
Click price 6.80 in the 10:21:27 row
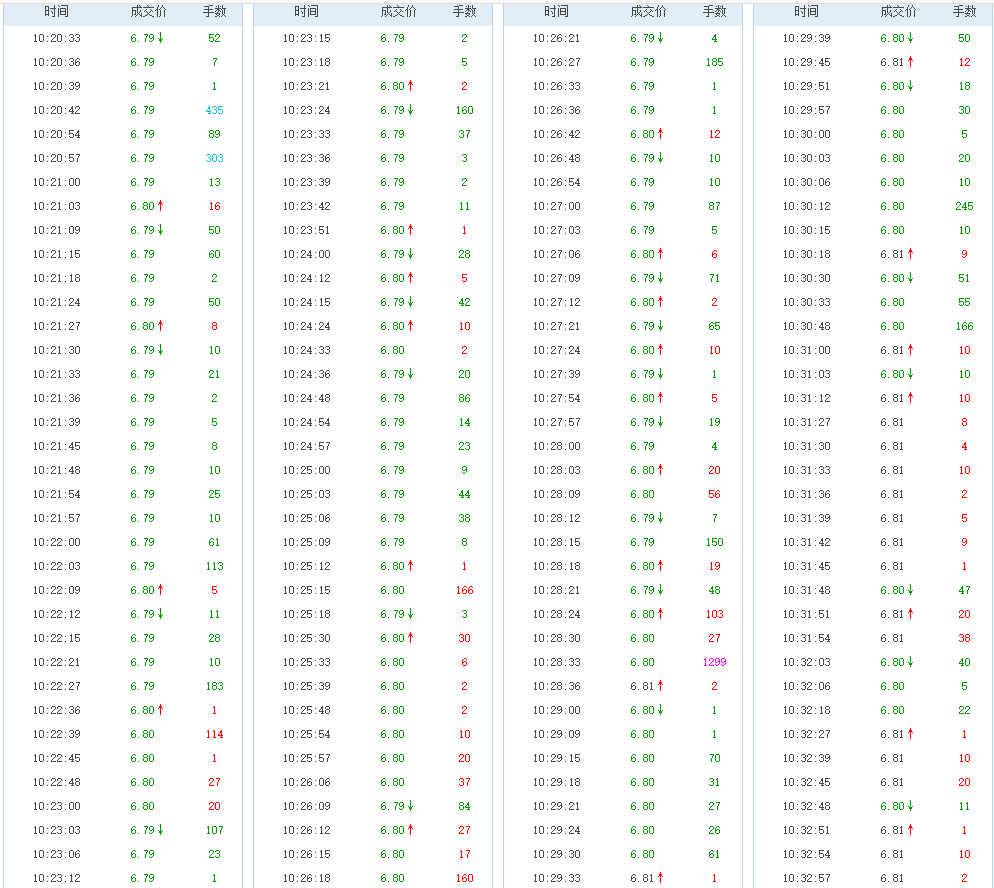coord(143,326)
